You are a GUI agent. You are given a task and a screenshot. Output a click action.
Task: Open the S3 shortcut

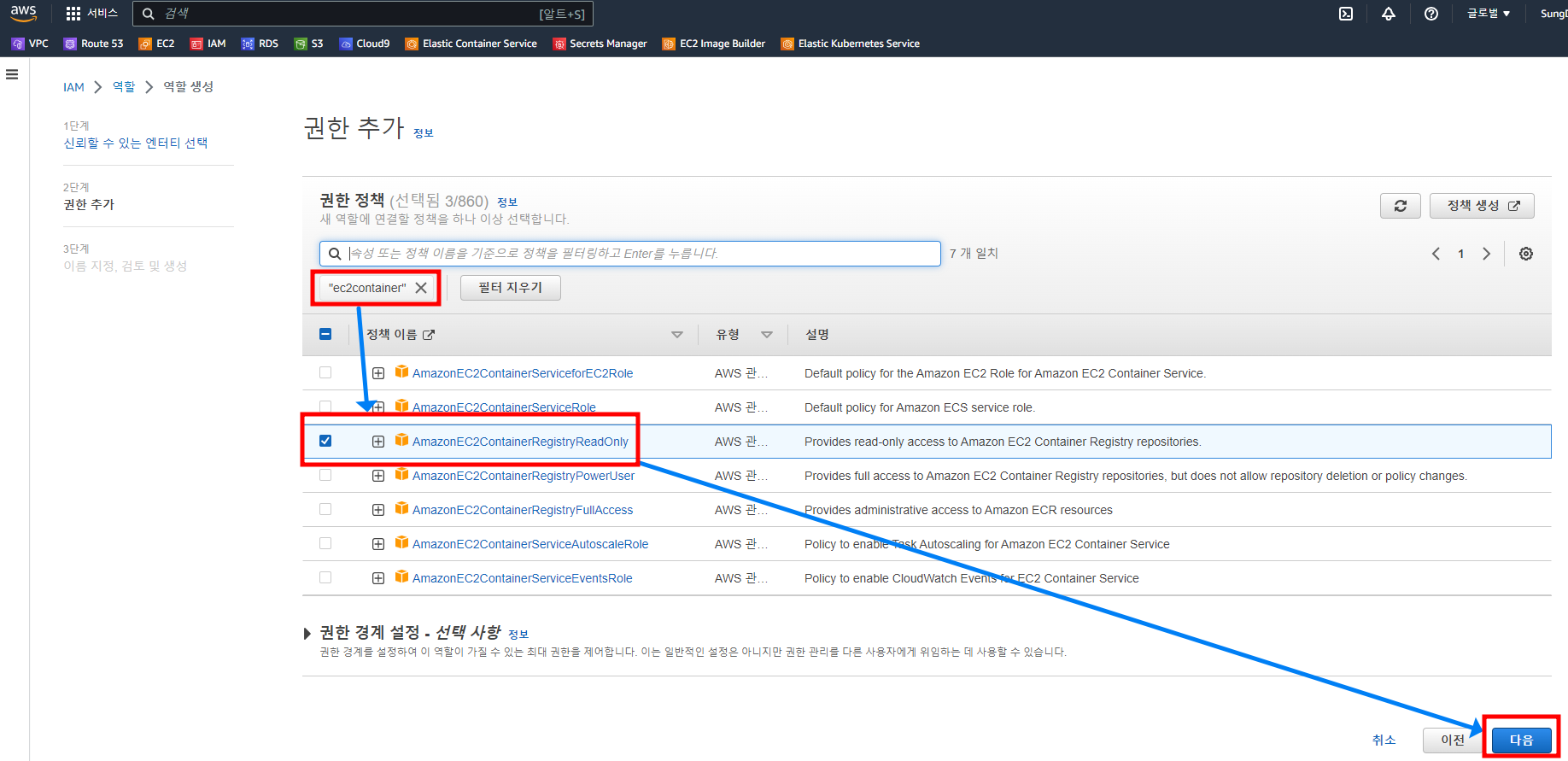pyautogui.click(x=308, y=44)
